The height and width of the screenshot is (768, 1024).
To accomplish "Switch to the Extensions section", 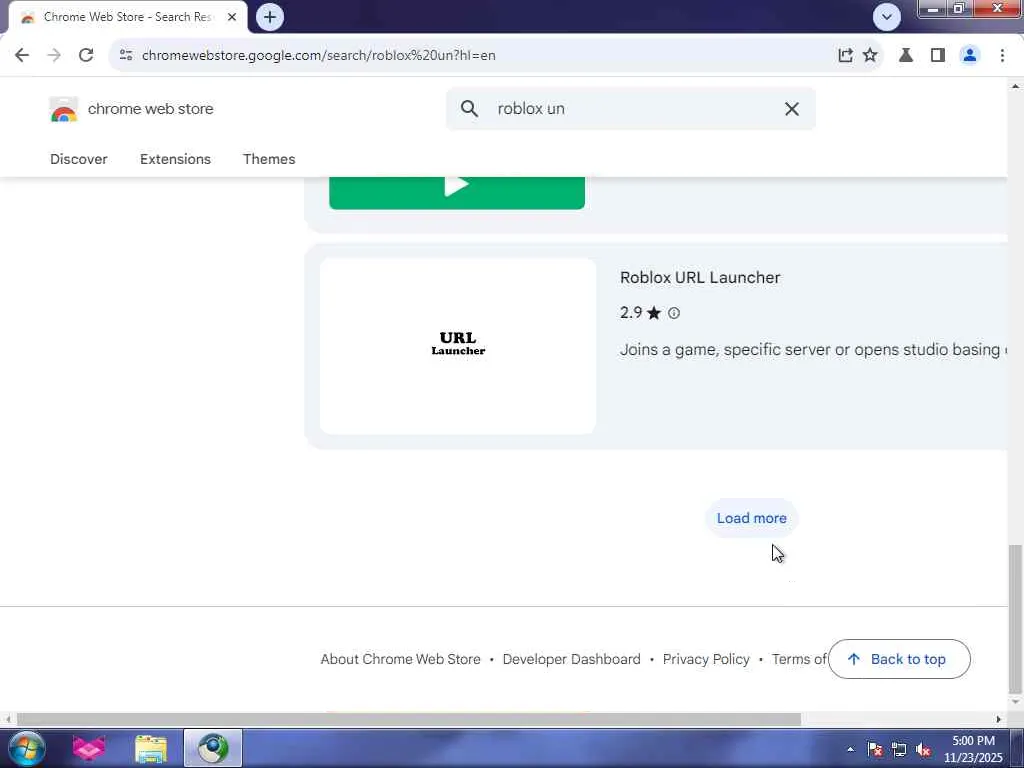I will coord(175,159).
